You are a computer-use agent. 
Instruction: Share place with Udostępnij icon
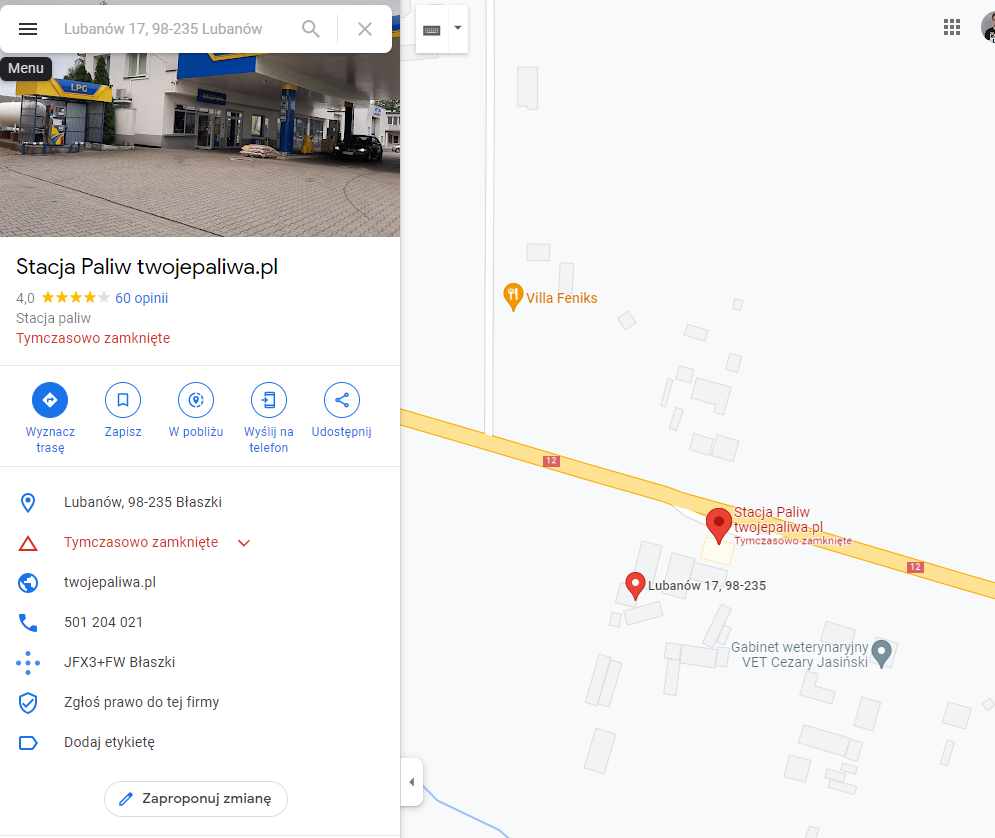pyautogui.click(x=341, y=400)
